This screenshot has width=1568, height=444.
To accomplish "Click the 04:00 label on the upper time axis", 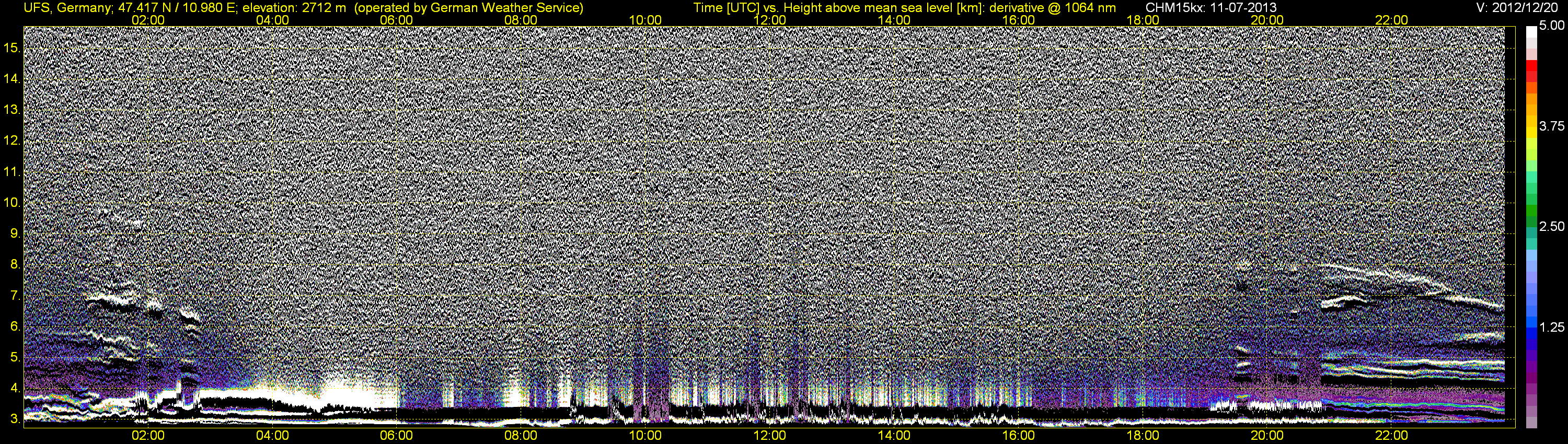I will click(x=272, y=20).
